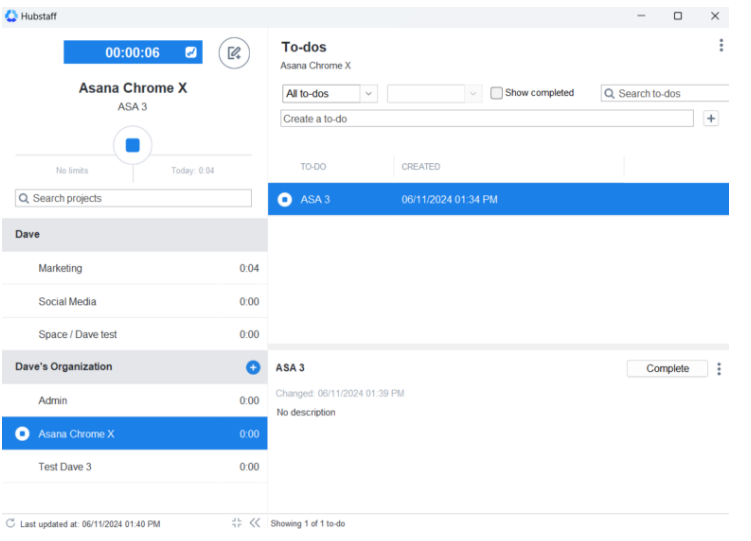Stop the running timer
The image size is (751, 541).
[x=132, y=145]
